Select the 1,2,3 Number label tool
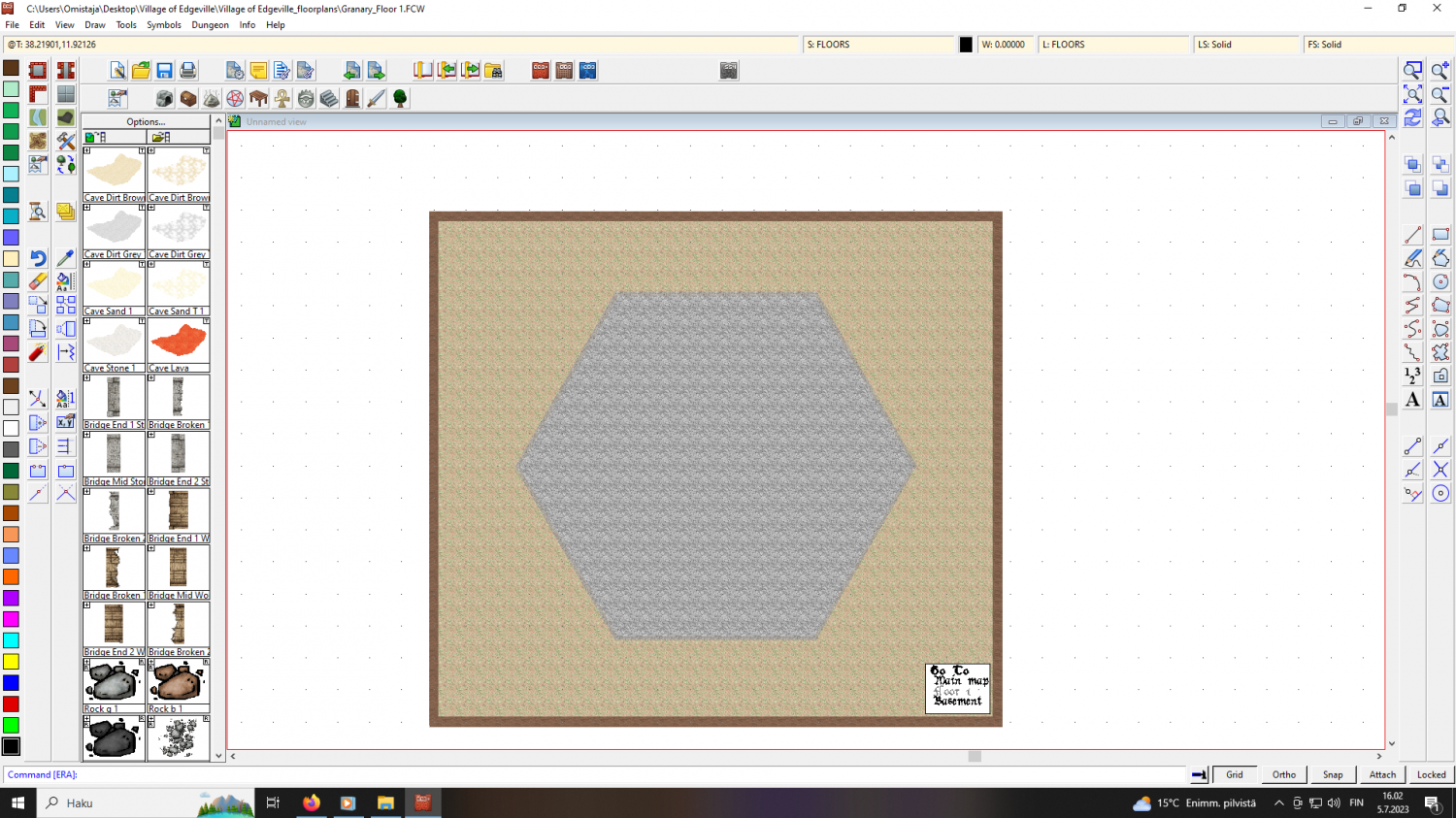 point(1413,376)
